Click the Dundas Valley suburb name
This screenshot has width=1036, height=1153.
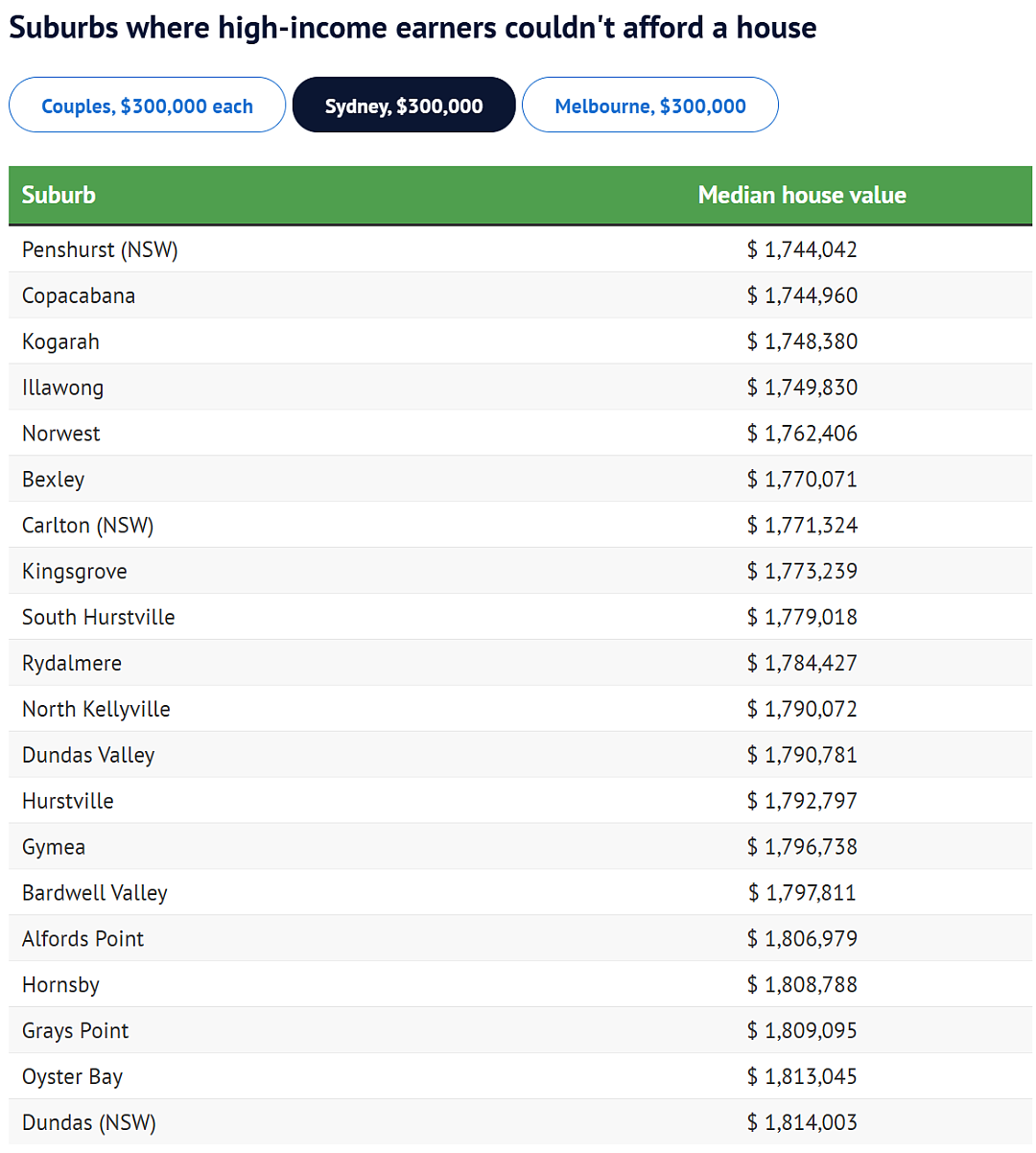point(88,755)
